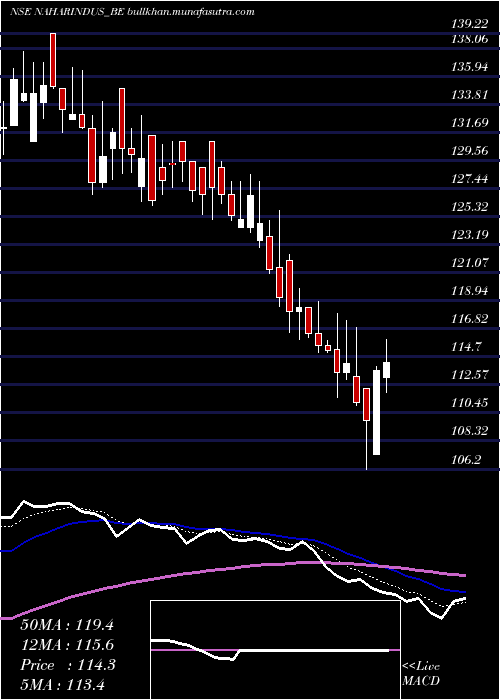
Task: Click the Price : 114.3 readout
Action: click(68, 665)
